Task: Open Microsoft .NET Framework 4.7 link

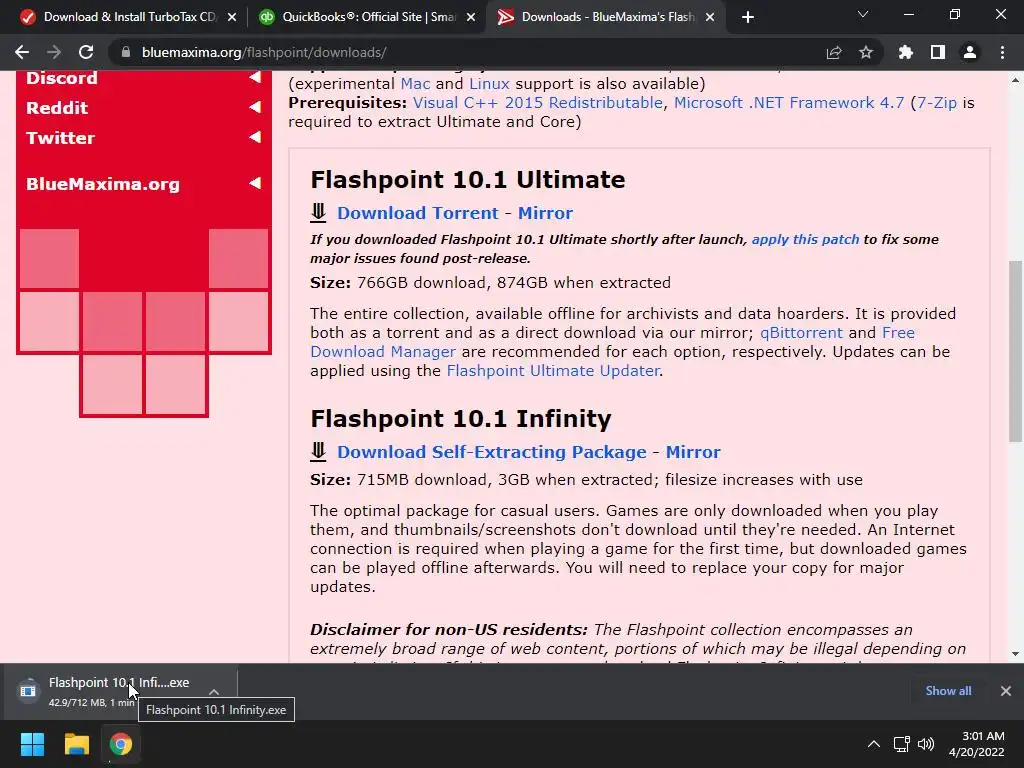Action: [789, 103]
